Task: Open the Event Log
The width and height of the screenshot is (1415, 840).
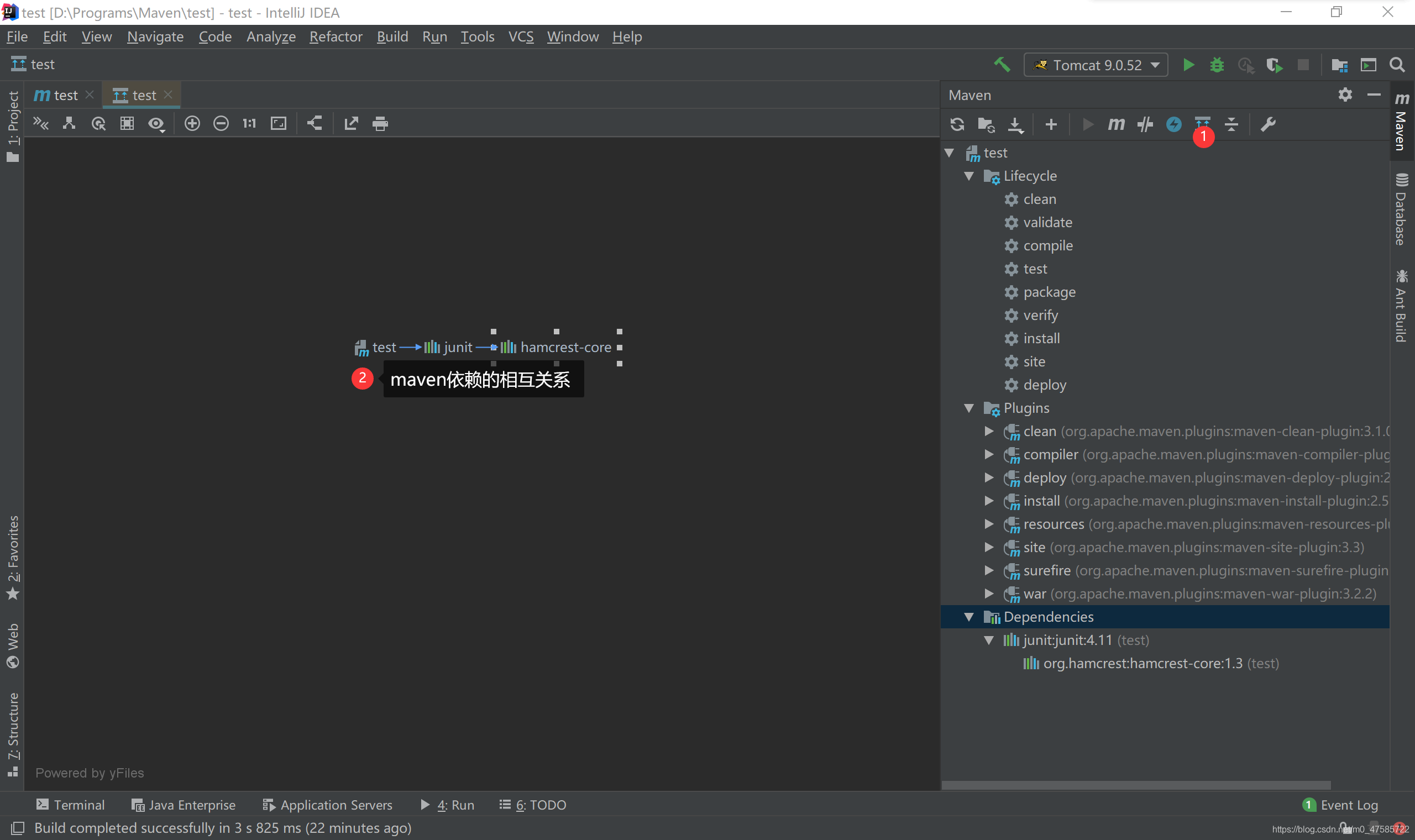Action: click(x=1340, y=805)
